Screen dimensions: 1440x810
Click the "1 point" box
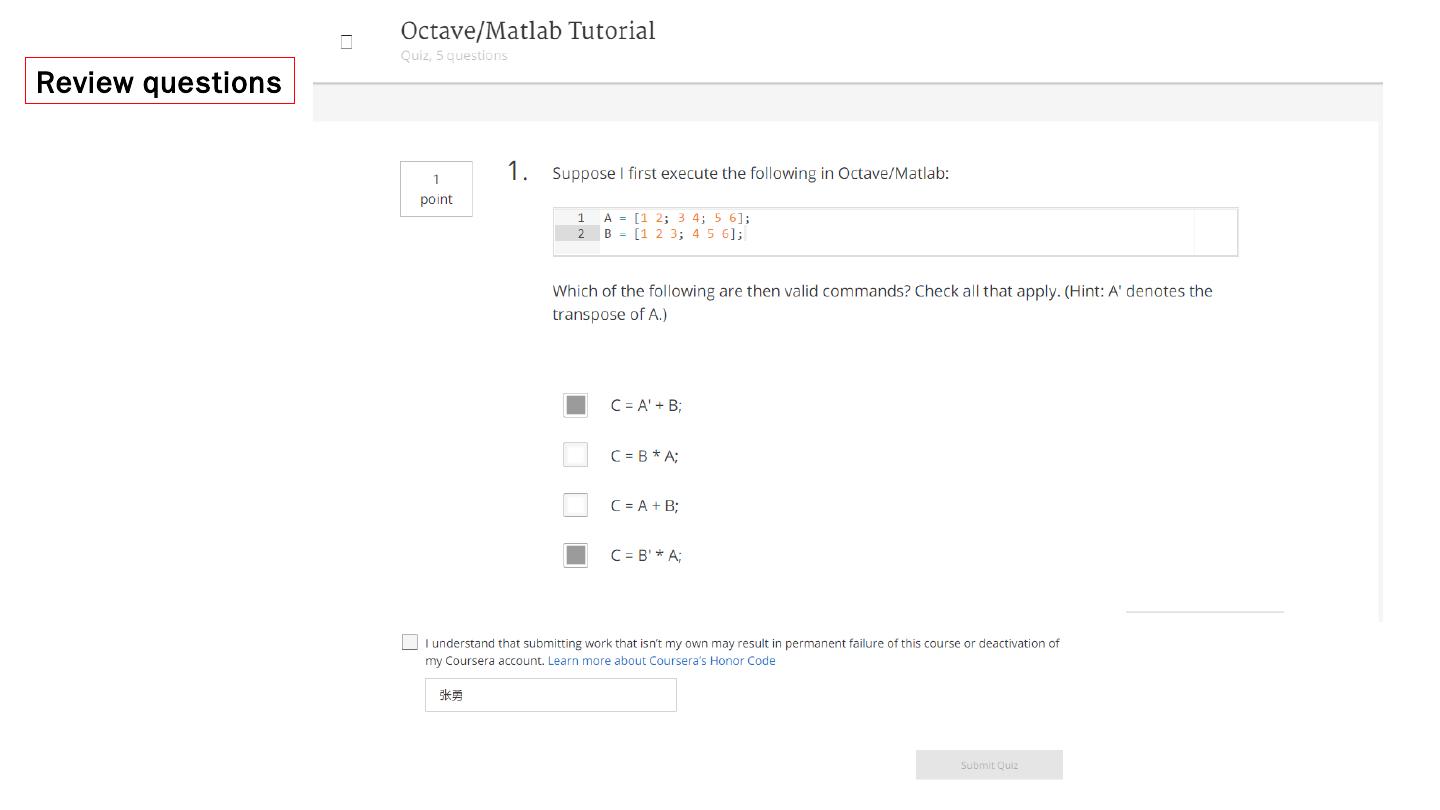tap(436, 189)
